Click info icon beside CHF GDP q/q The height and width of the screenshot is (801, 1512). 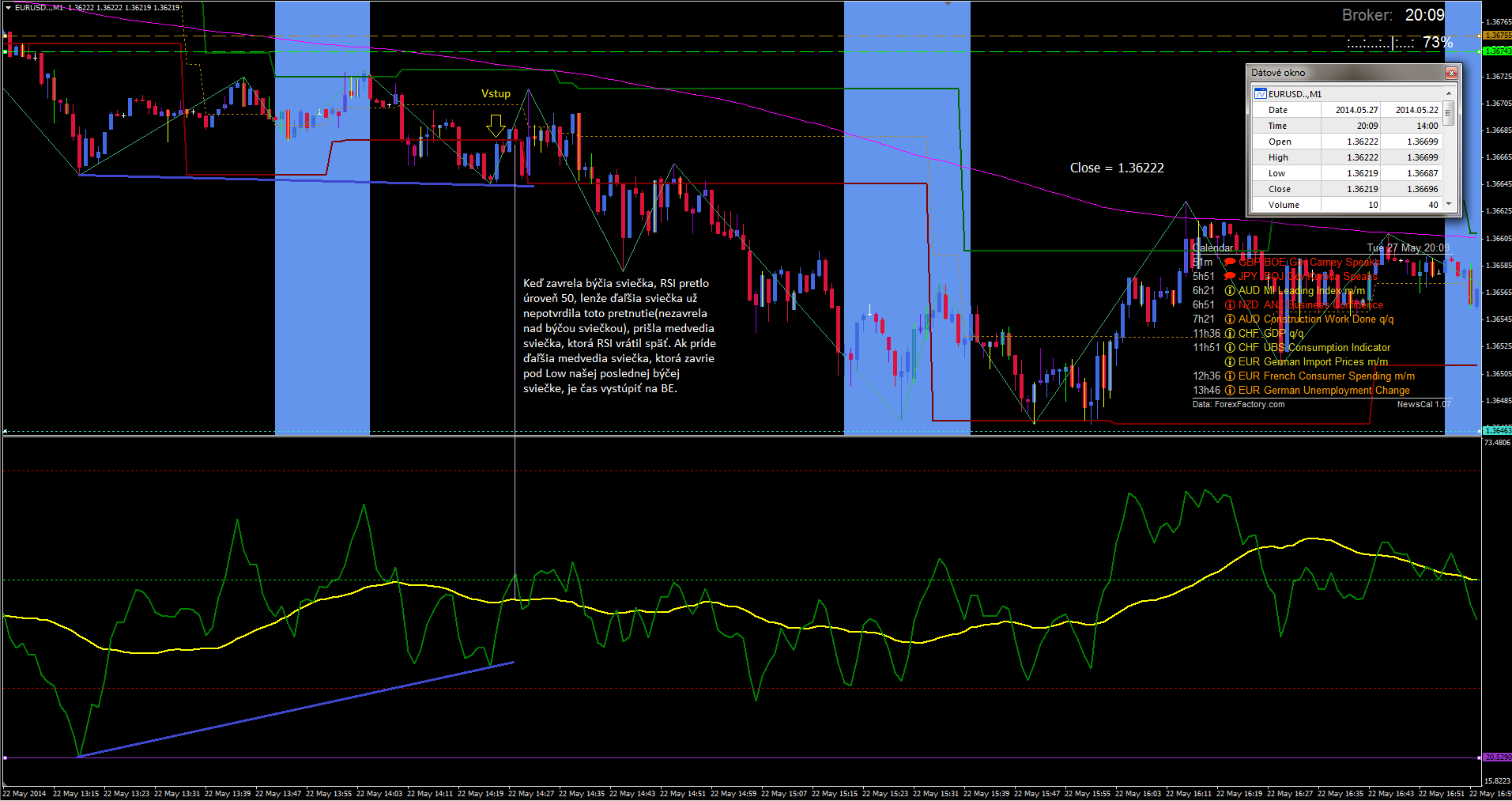(x=1230, y=334)
